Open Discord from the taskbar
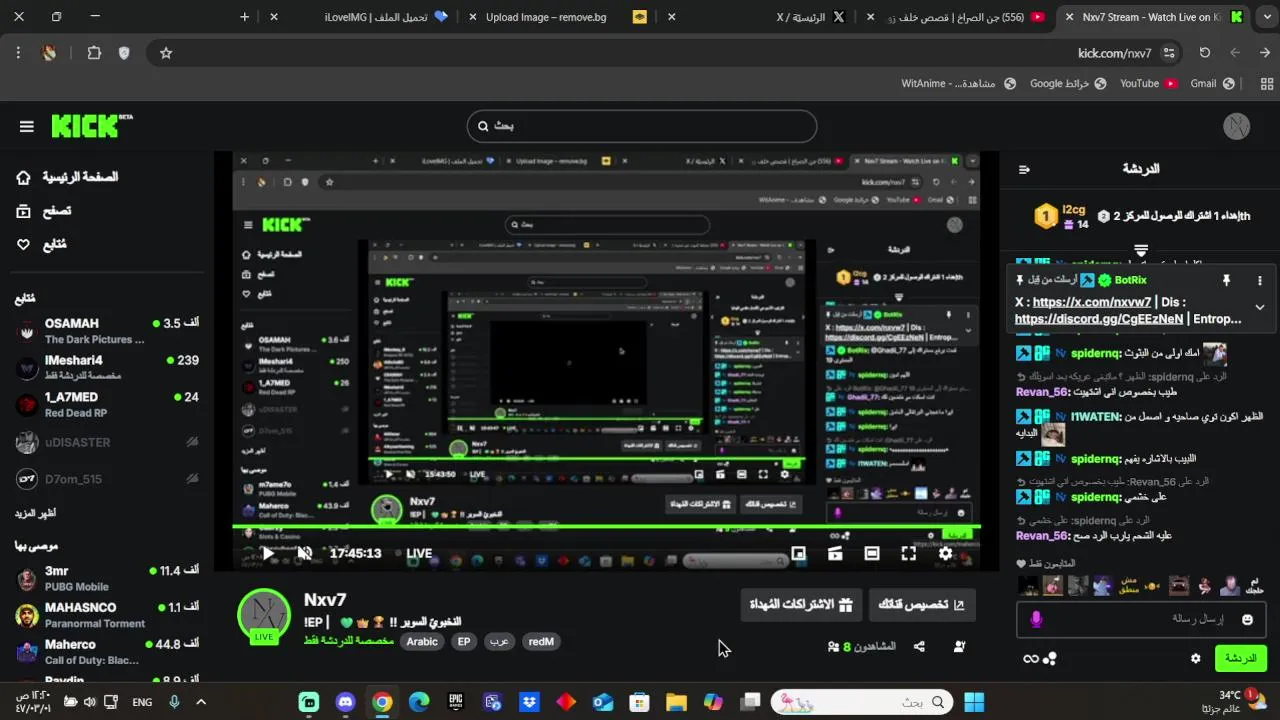Screen dimensions: 1280x720 (x=345, y=702)
